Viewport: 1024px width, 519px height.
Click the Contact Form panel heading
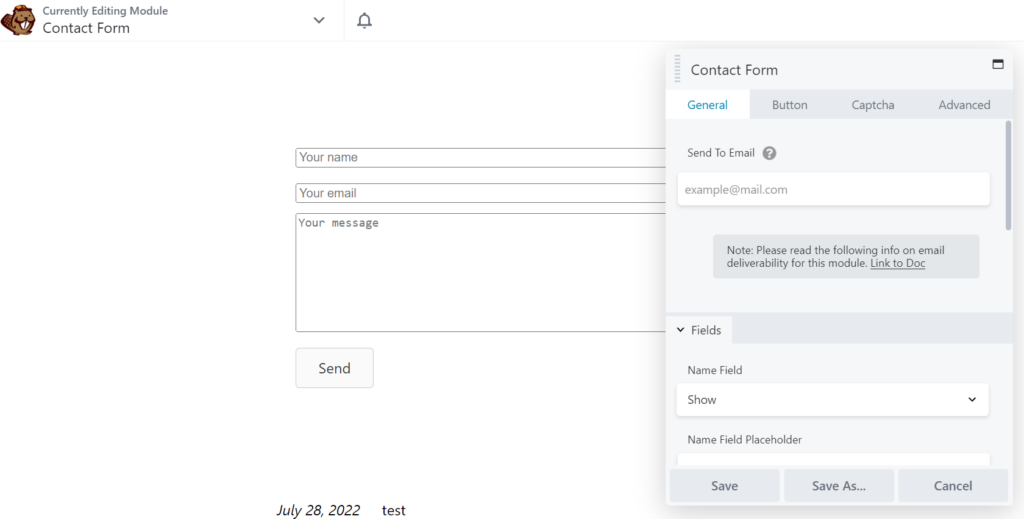[734, 70]
